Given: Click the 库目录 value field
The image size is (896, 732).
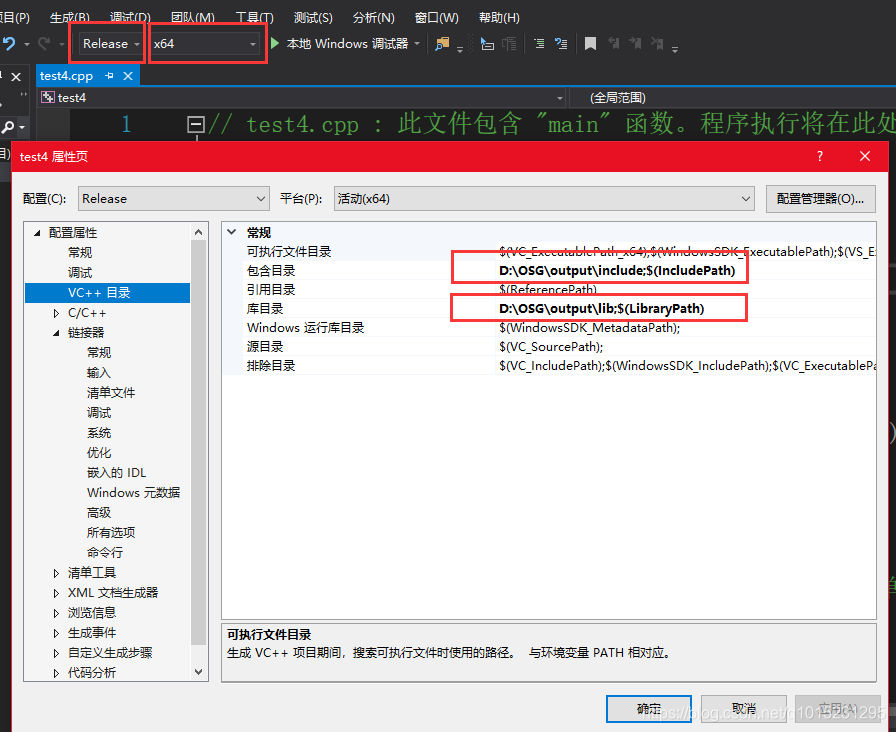Looking at the screenshot, I should coord(685,309).
